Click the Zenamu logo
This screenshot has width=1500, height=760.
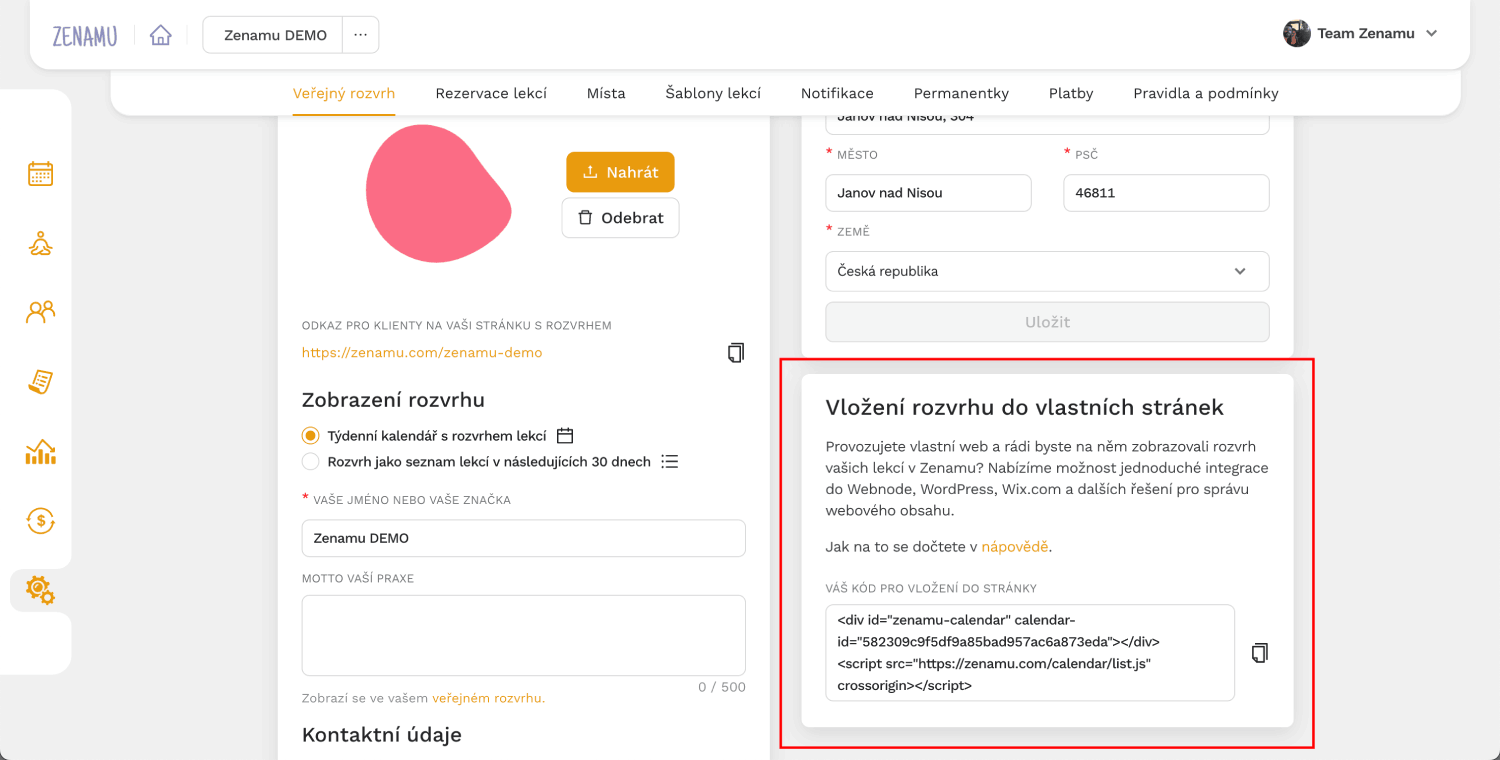85,35
